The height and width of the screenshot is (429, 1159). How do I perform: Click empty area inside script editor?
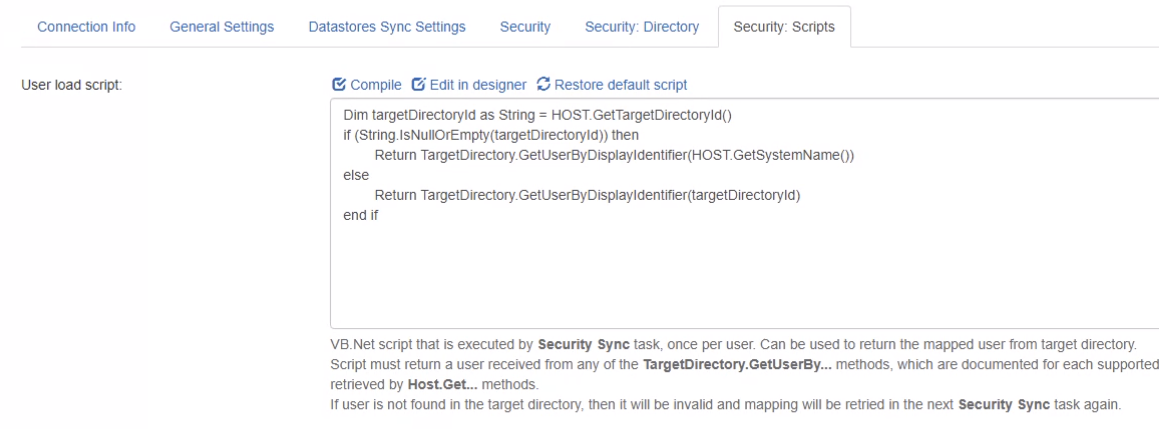700,280
